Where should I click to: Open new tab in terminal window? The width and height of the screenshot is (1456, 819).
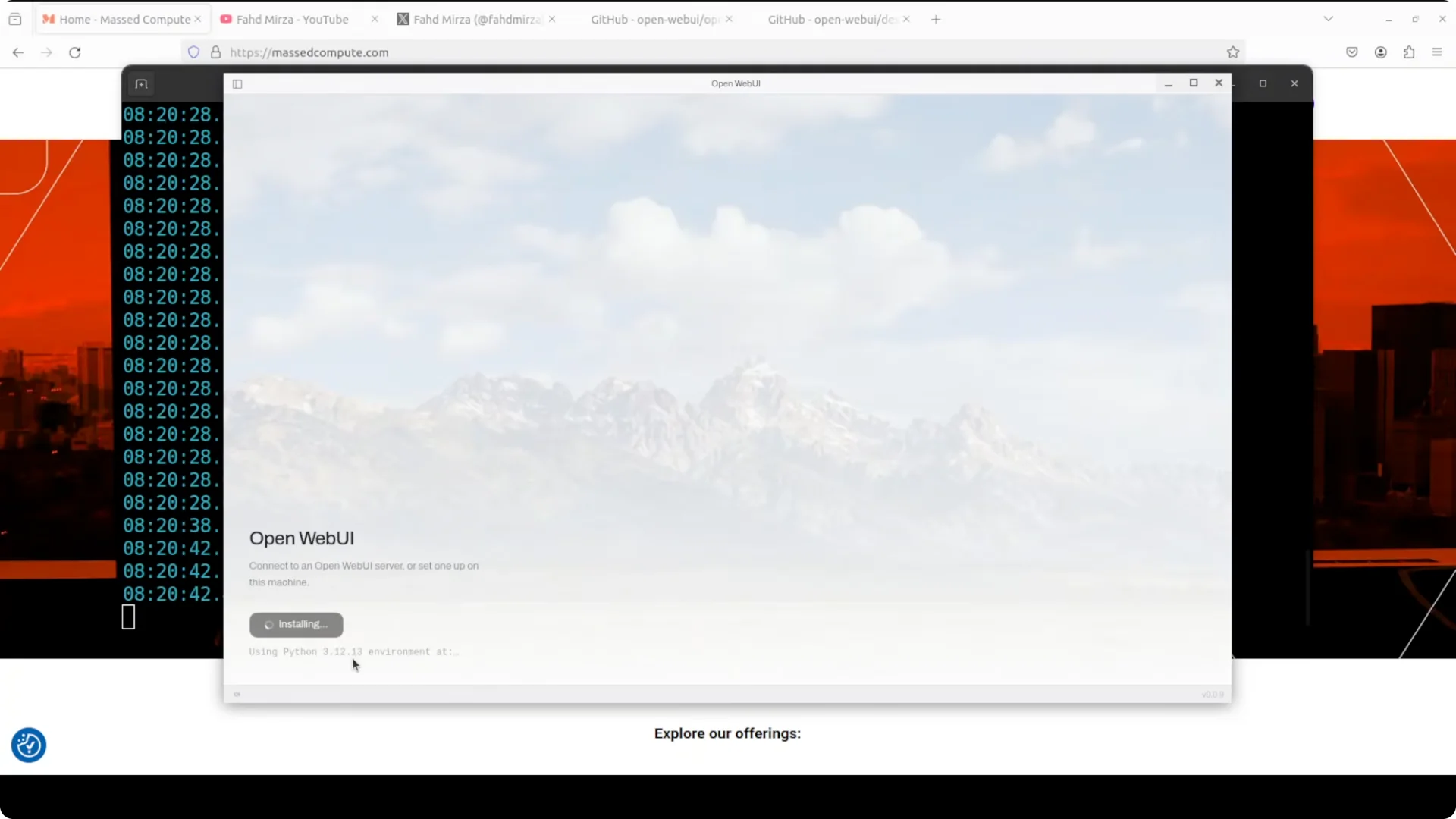tap(141, 84)
